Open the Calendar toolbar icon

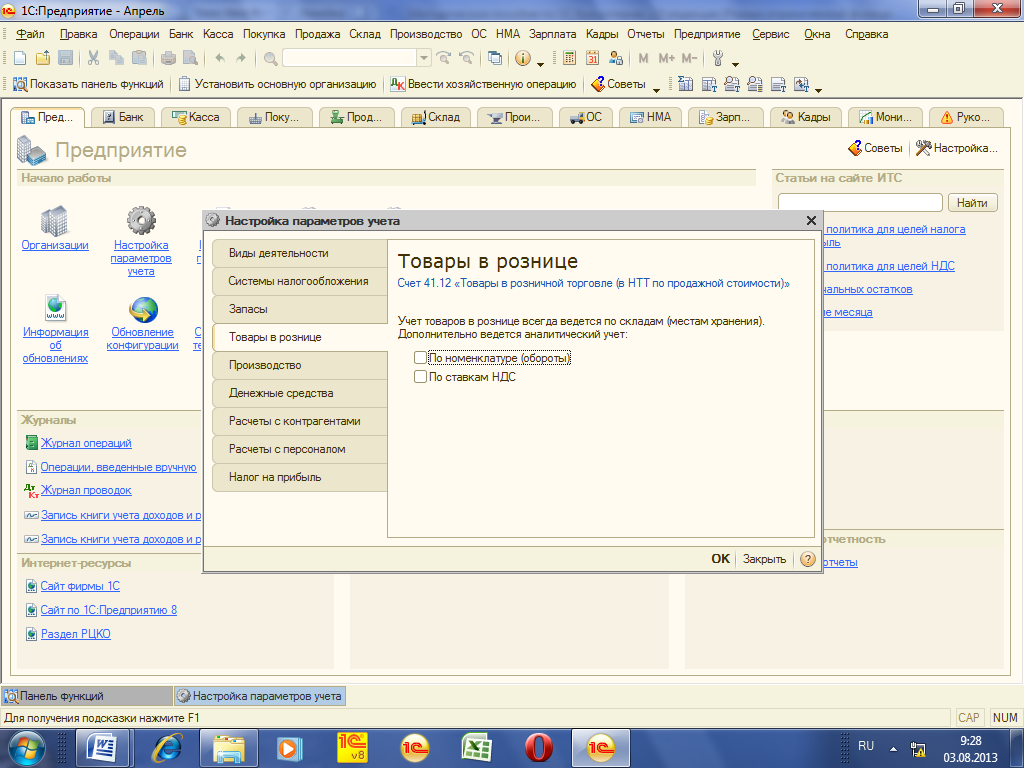[592, 58]
